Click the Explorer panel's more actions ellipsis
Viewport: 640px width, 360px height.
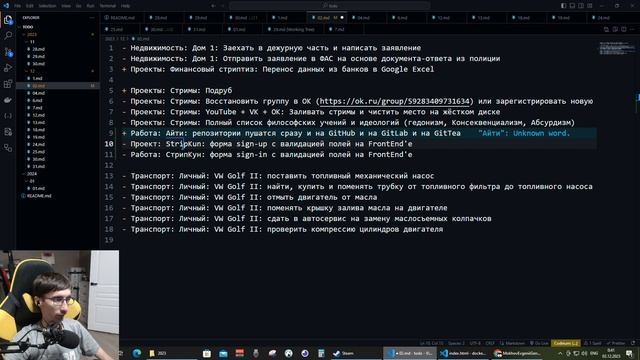[92, 18]
